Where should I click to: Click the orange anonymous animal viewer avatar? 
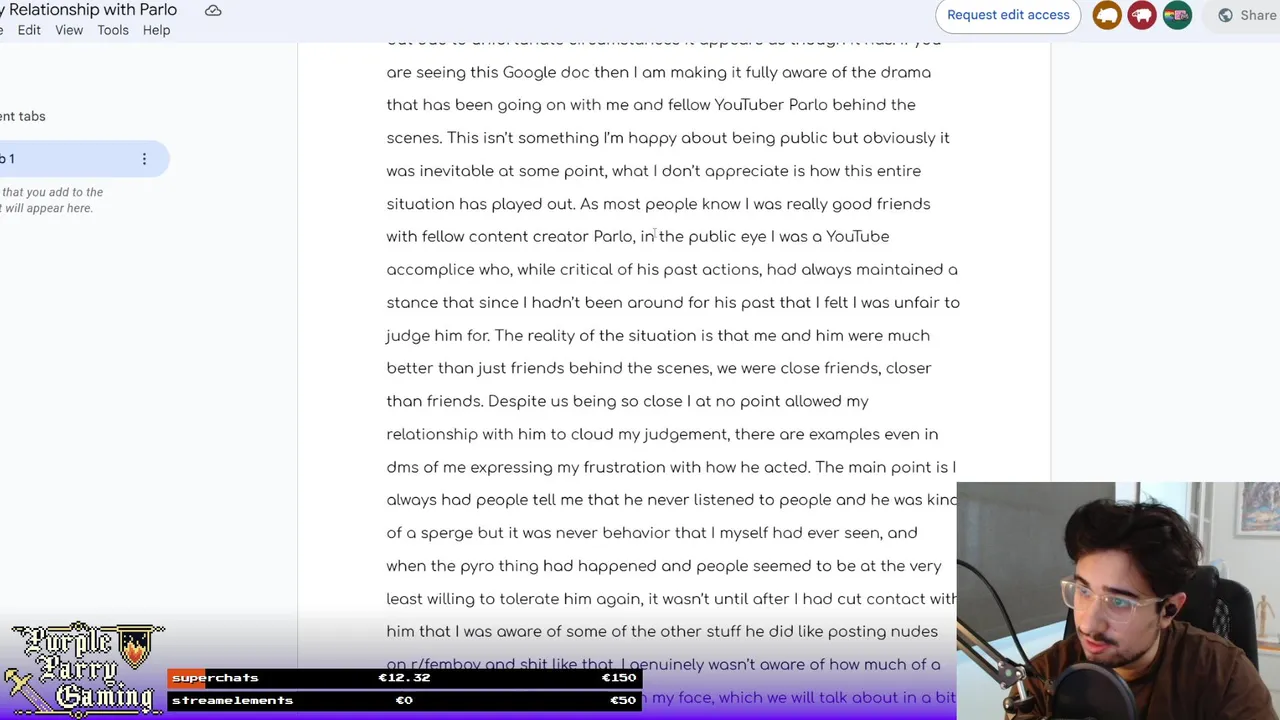1107,15
